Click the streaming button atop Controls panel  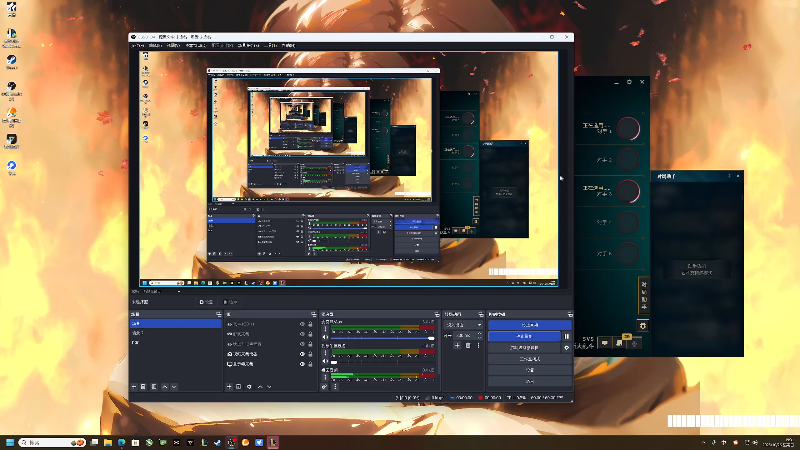pyautogui.click(x=530, y=325)
